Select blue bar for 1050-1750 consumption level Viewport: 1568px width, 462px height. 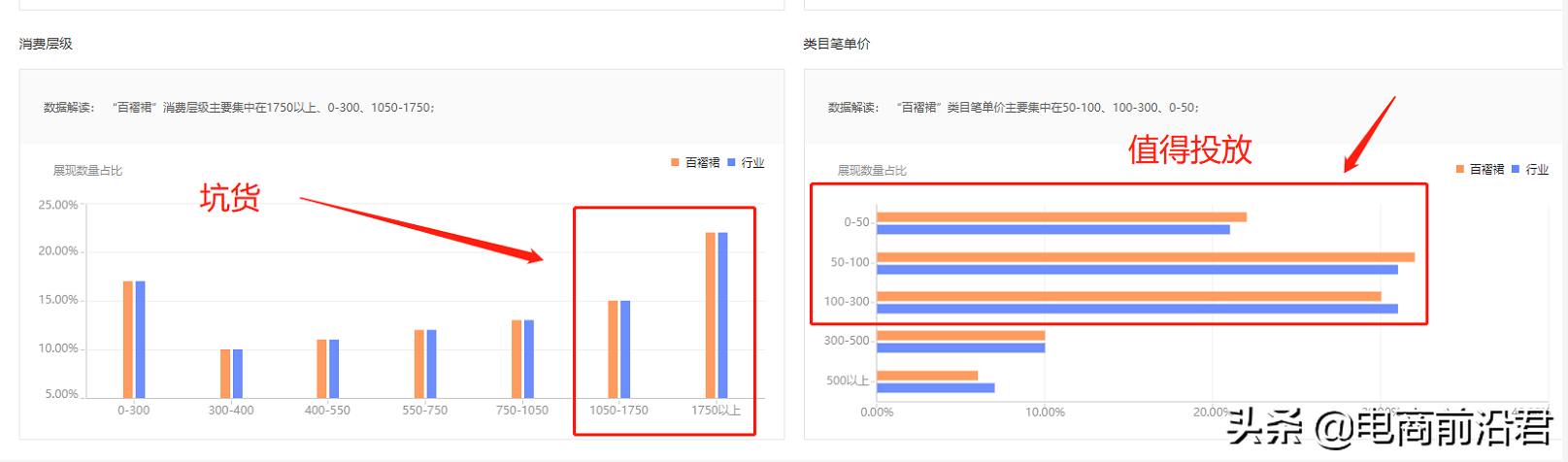click(625, 349)
